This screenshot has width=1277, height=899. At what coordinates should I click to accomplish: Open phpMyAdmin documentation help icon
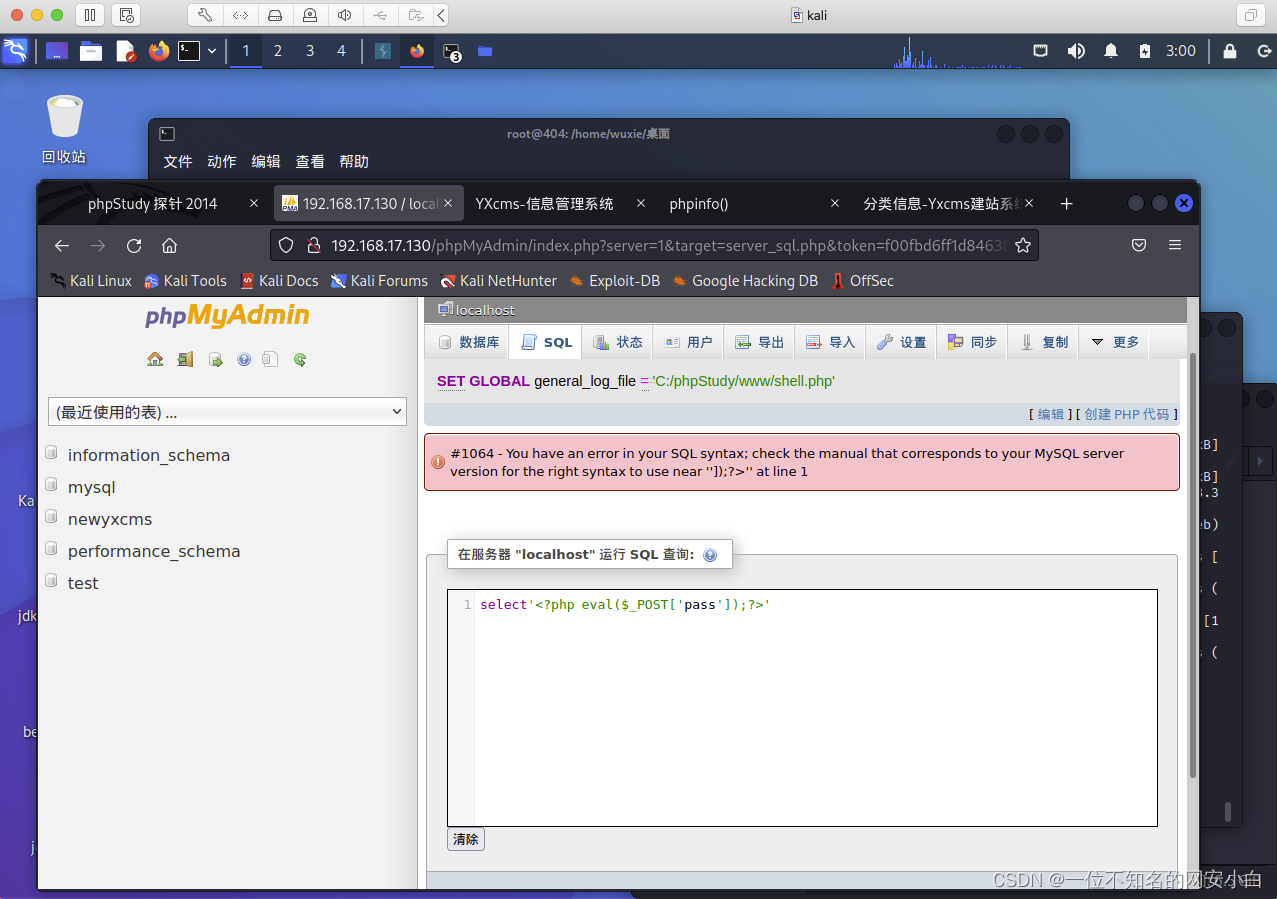click(243, 359)
